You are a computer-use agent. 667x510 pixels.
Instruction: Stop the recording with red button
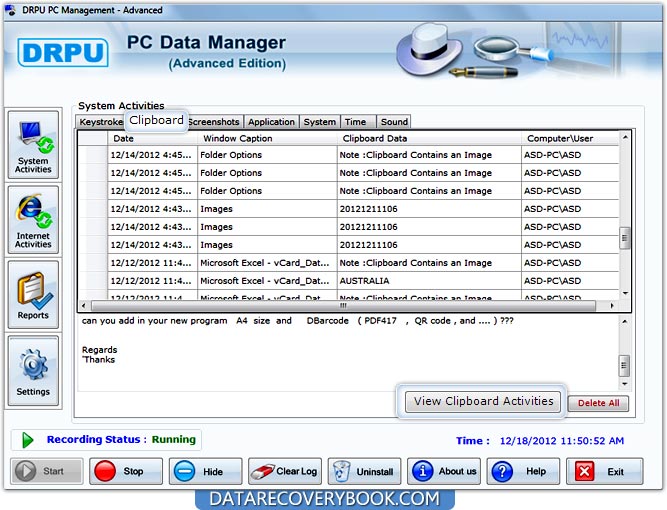pyautogui.click(x=126, y=471)
